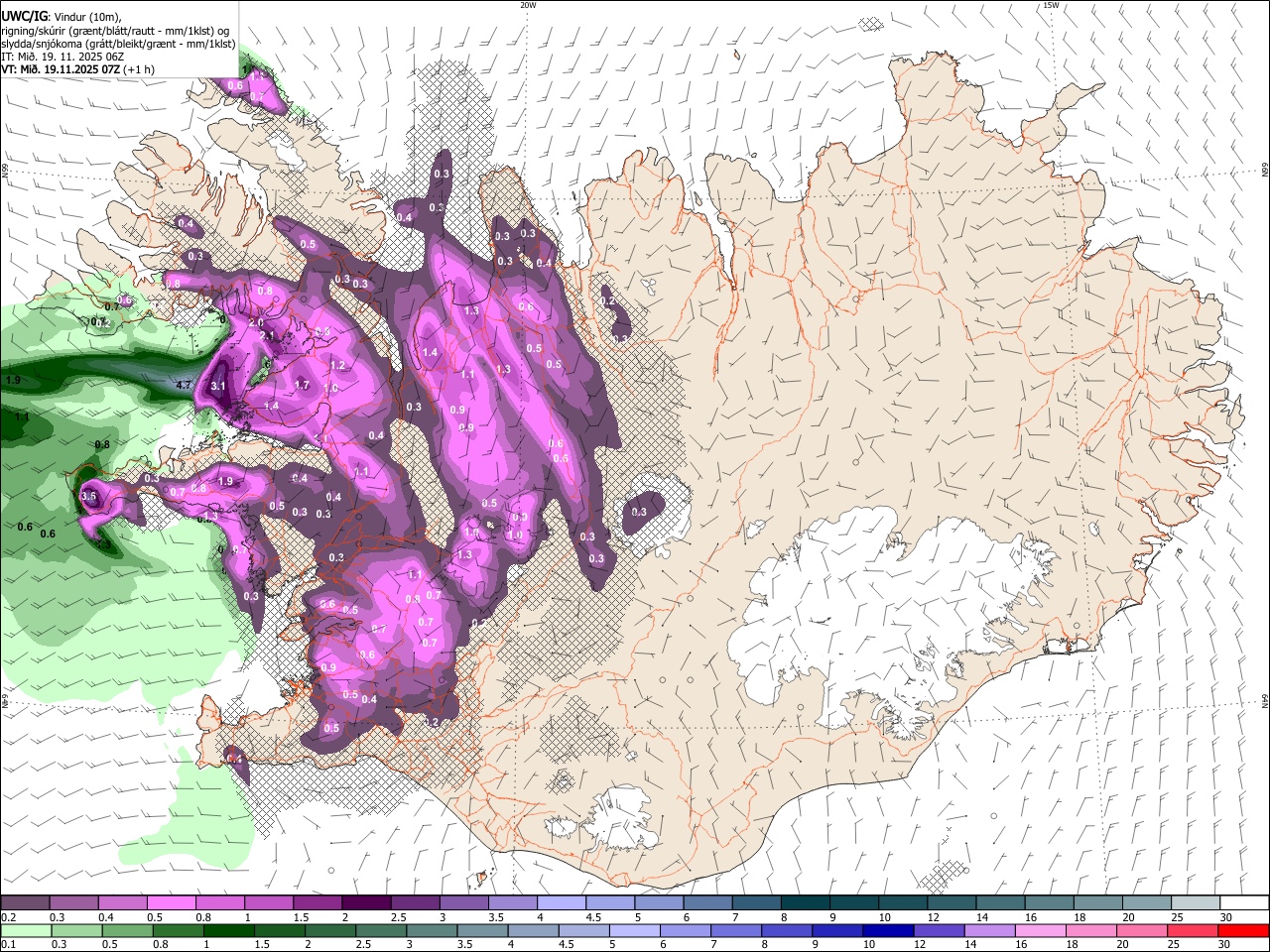
Task: Click the 20W longitude label
Action: coord(528,5)
